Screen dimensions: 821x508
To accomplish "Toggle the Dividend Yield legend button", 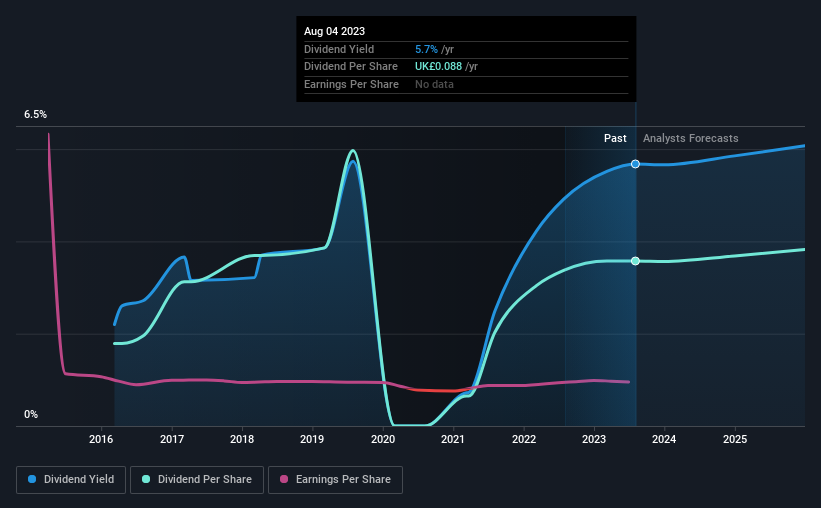I will point(71,480).
